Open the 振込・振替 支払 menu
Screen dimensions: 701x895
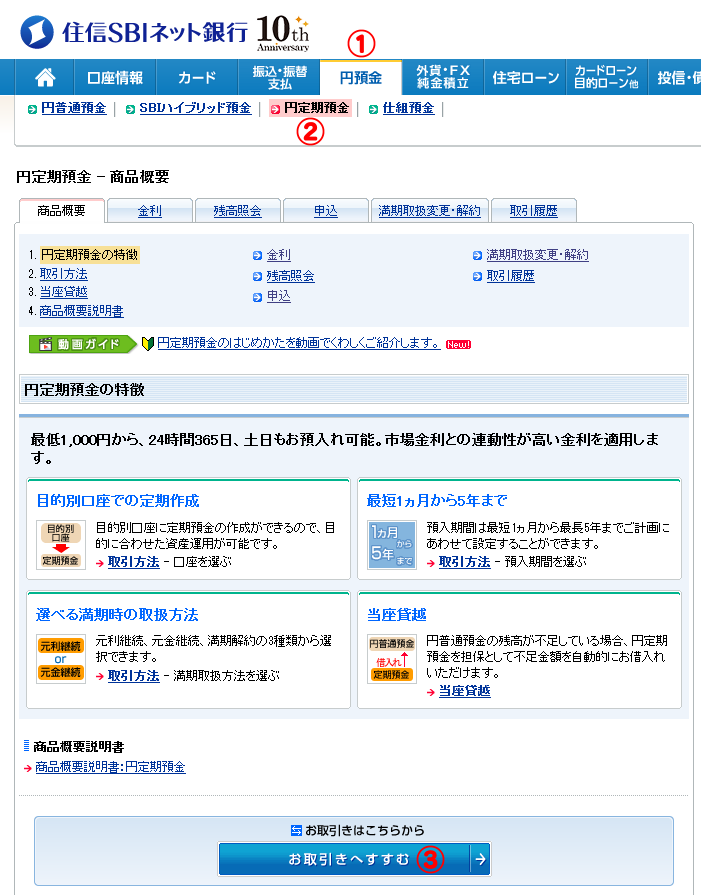point(279,77)
